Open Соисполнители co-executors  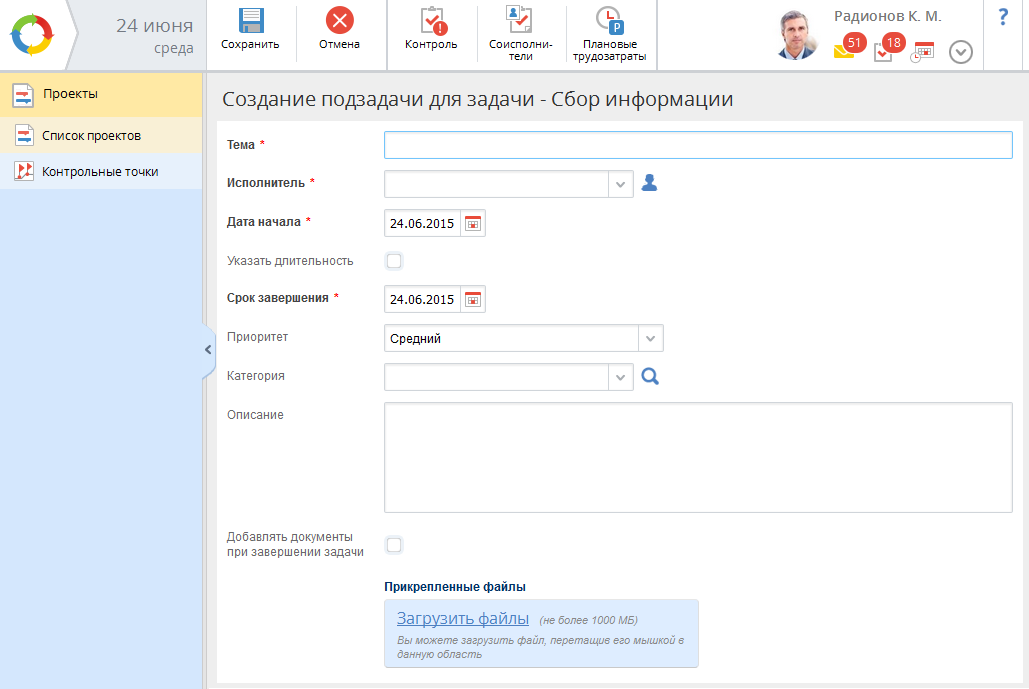point(518,21)
